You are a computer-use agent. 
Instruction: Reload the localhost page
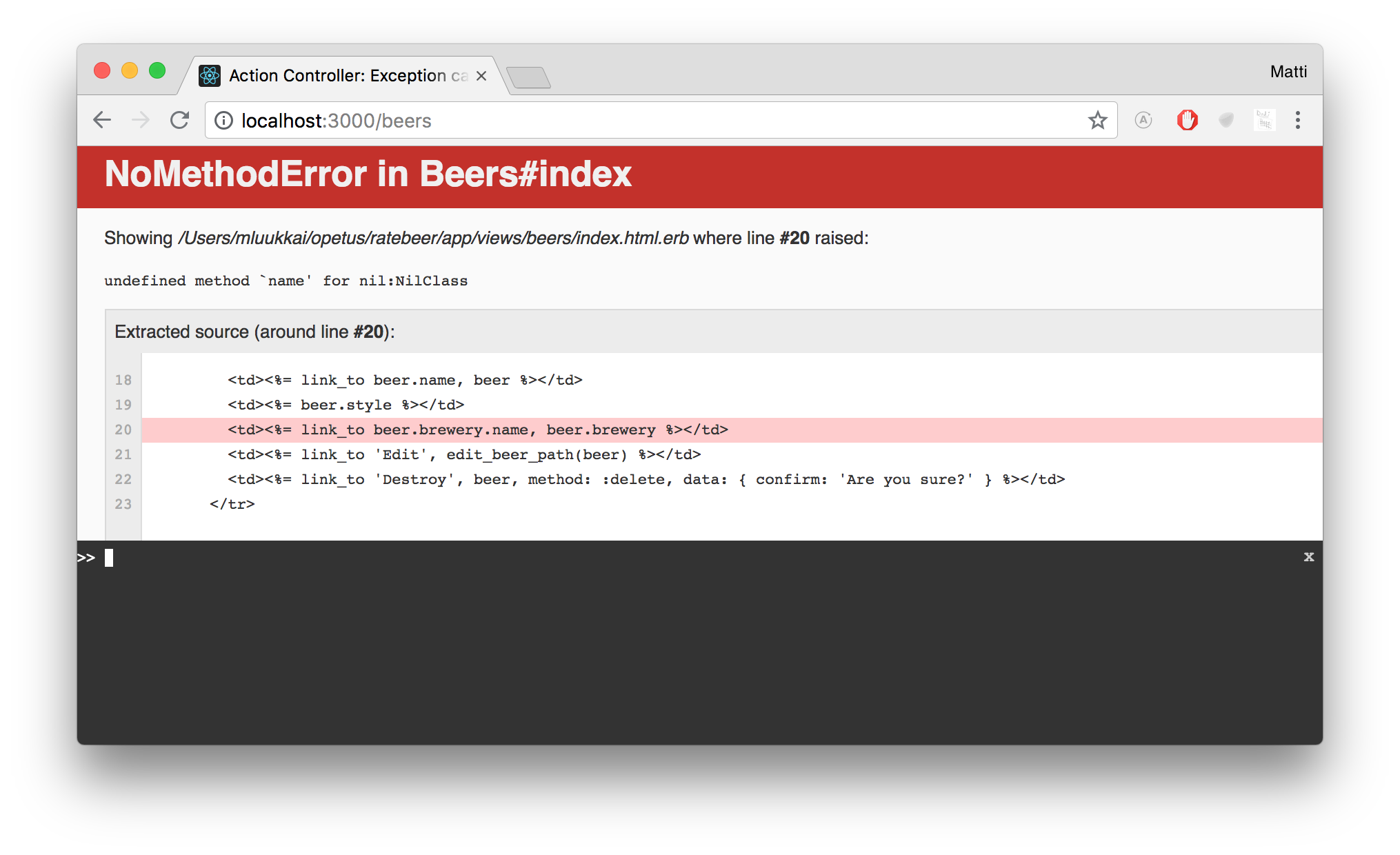180,120
